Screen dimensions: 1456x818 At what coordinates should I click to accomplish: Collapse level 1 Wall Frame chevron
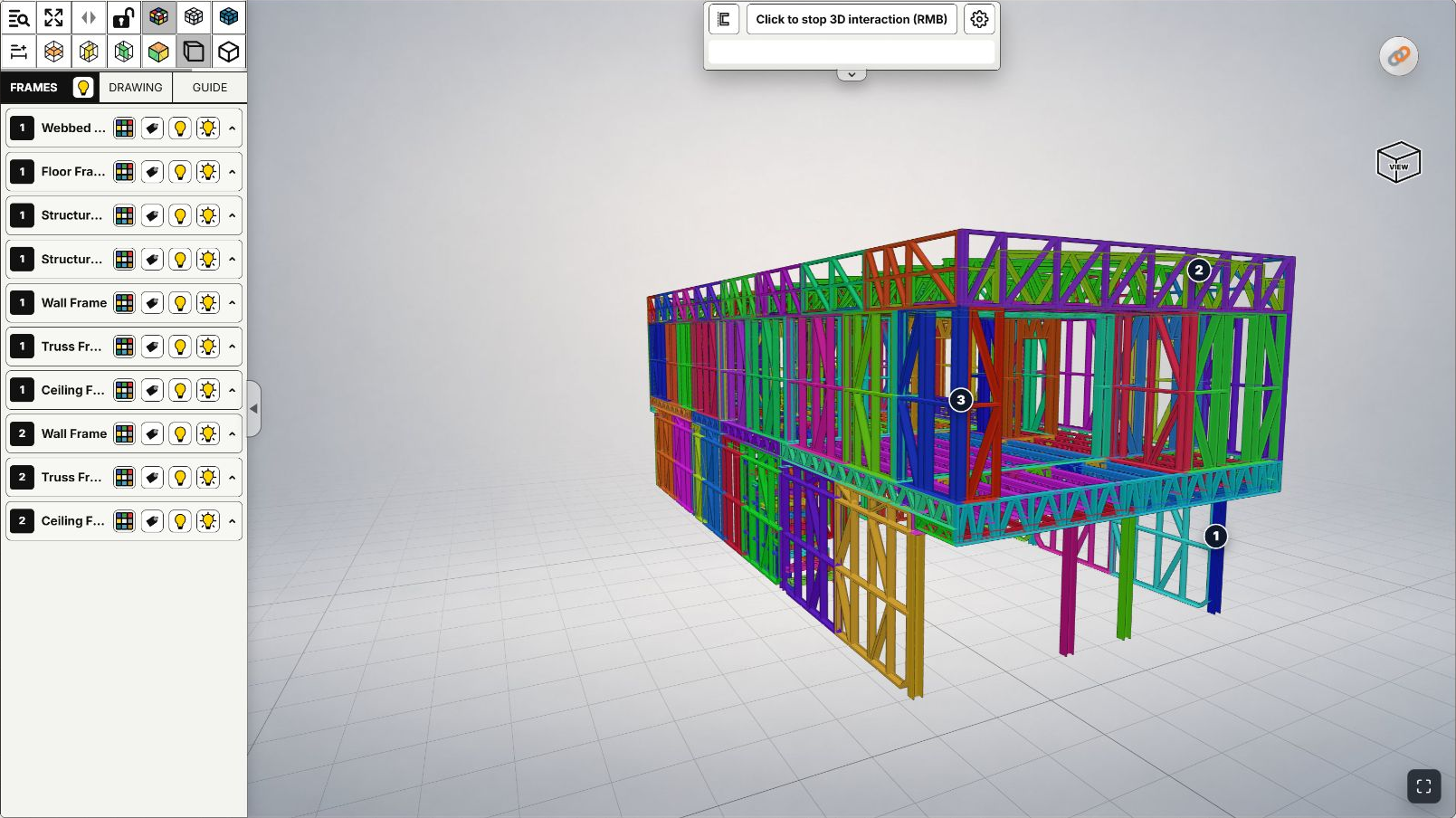[x=233, y=303]
